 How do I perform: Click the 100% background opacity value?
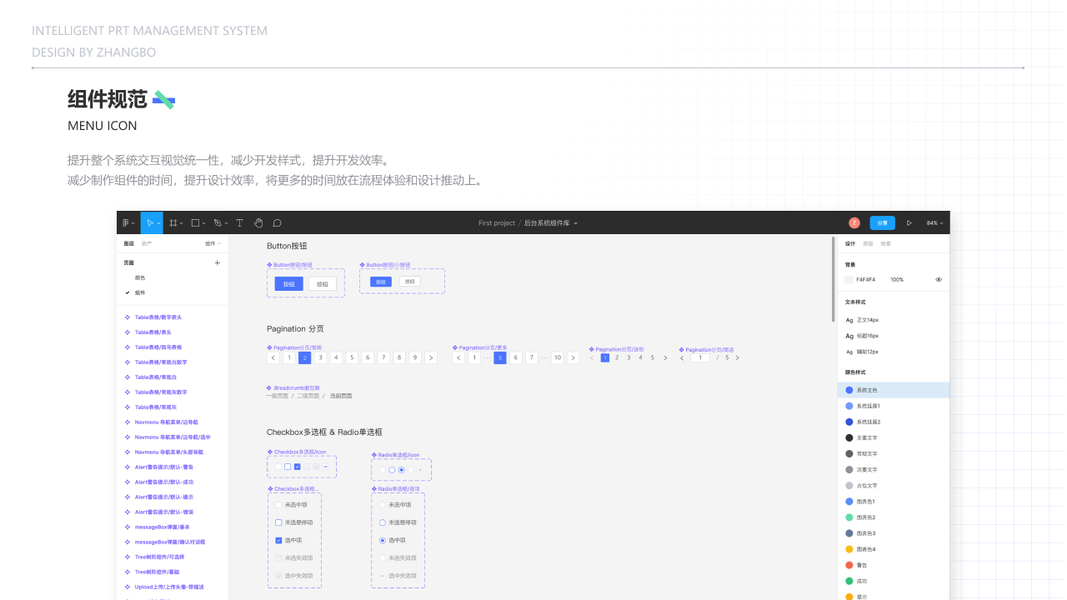click(897, 280)
